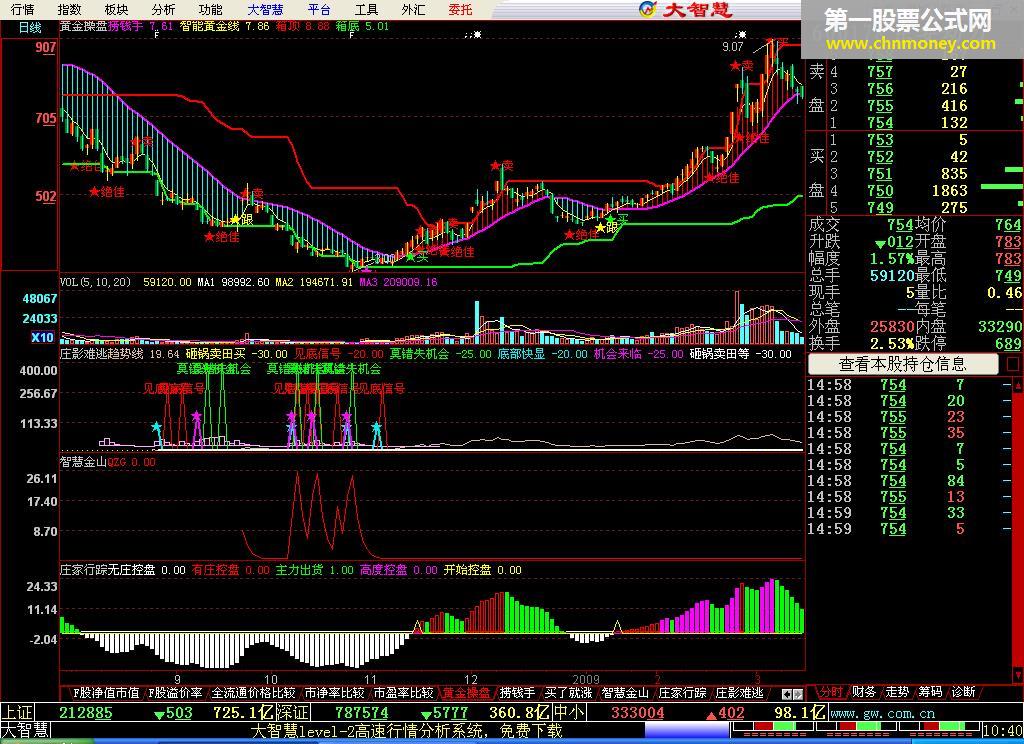The height and width of the screenshot is (744, 1024).
Task: Click the 907 price axis label
Action: pos(46,47)
